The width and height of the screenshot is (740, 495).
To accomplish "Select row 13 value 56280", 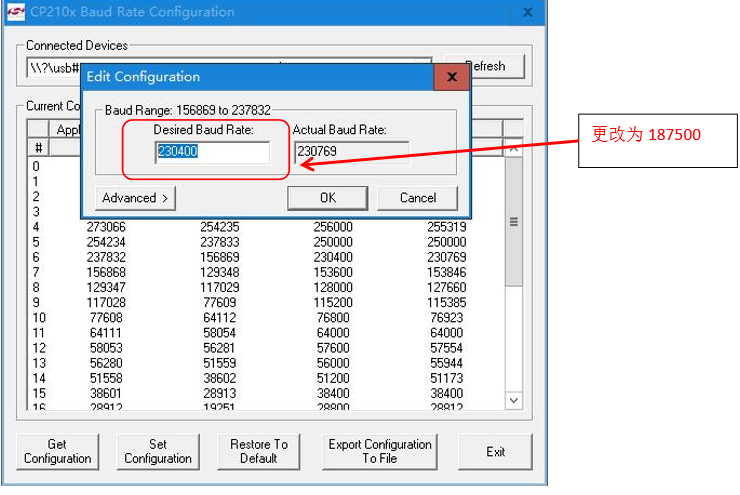I will (106, 363).
